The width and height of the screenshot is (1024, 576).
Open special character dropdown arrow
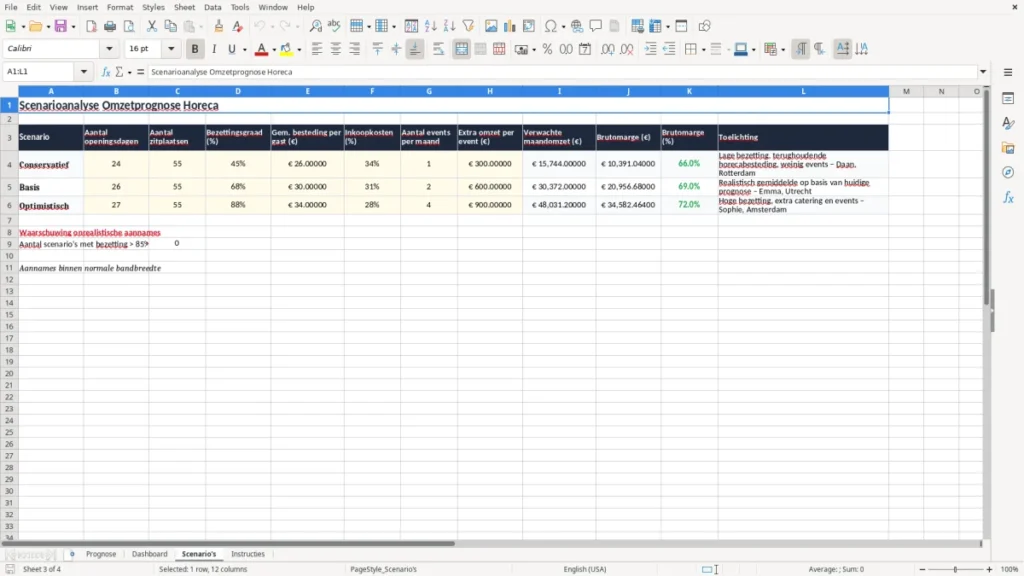[563, 27]
